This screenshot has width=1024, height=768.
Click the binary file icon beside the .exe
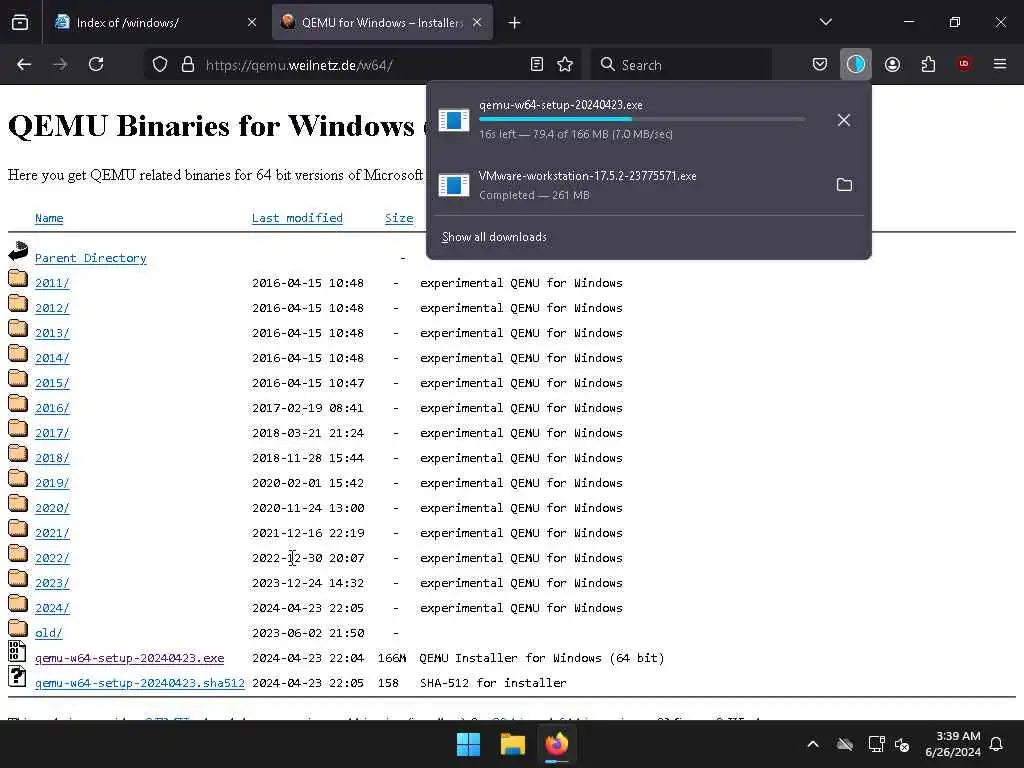click(17, 651)
